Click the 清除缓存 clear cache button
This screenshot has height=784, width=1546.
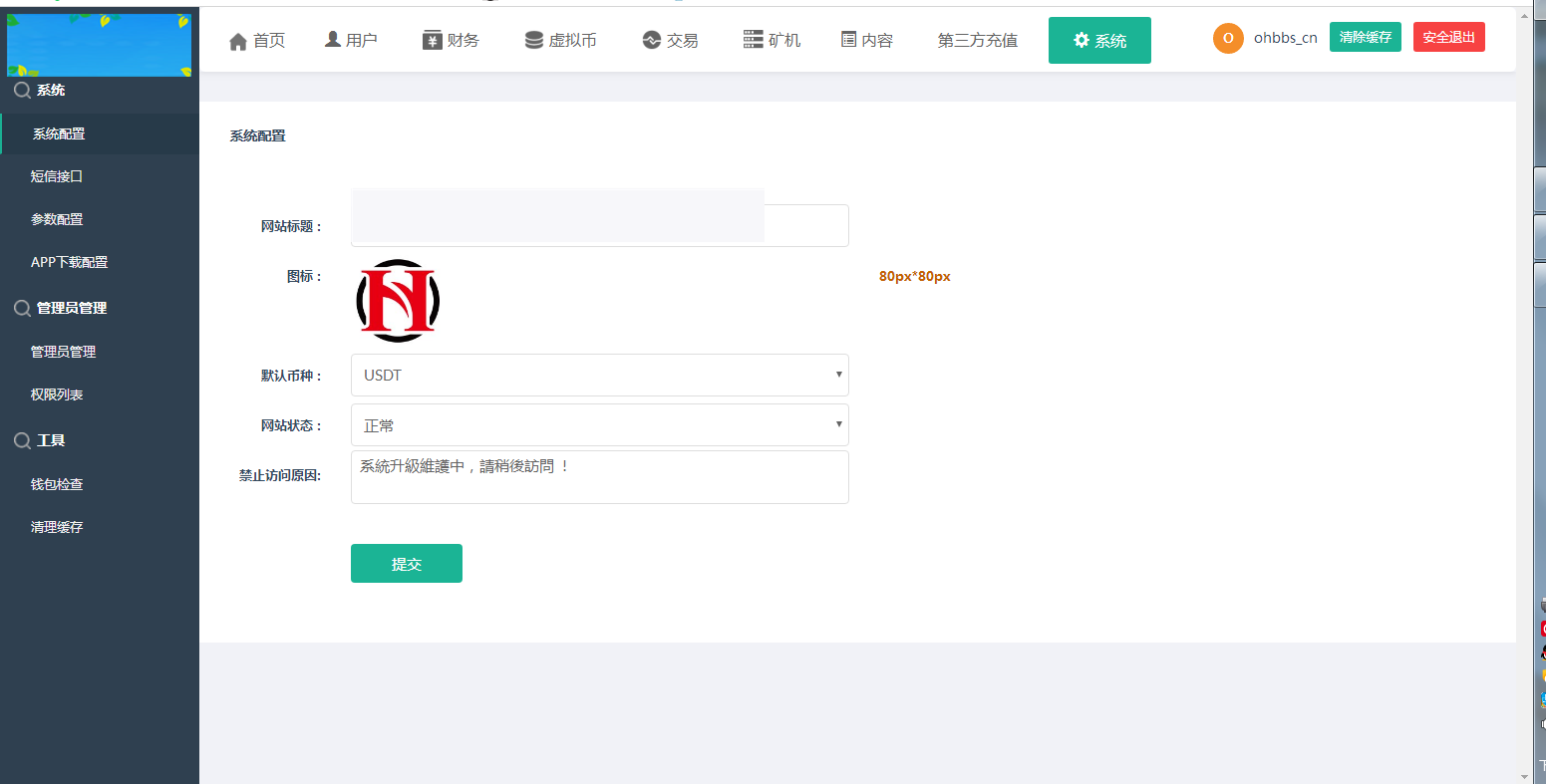pos(1365,36)
